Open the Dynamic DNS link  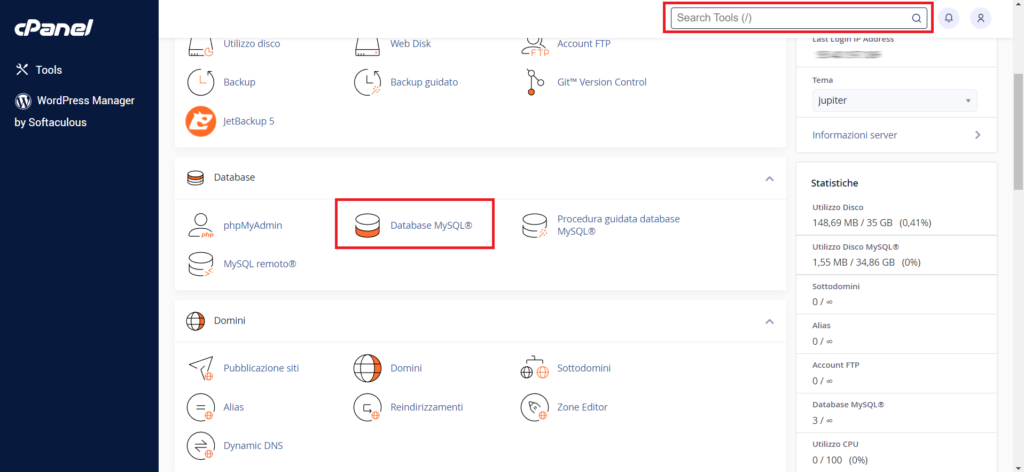tap(253, 446)
